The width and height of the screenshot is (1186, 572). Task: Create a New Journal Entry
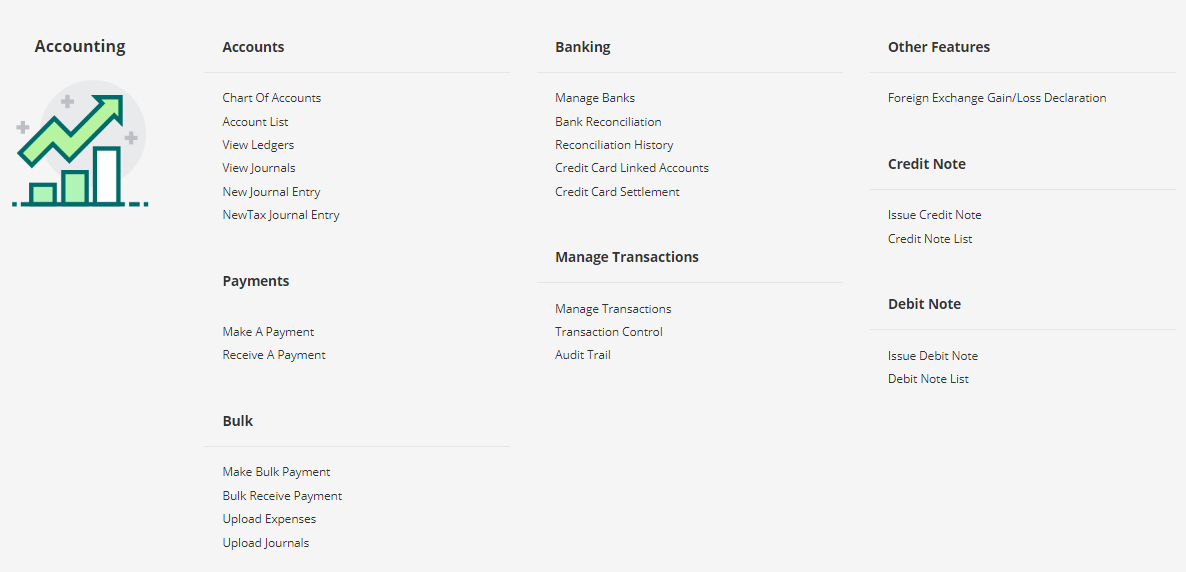coord(271,192)
